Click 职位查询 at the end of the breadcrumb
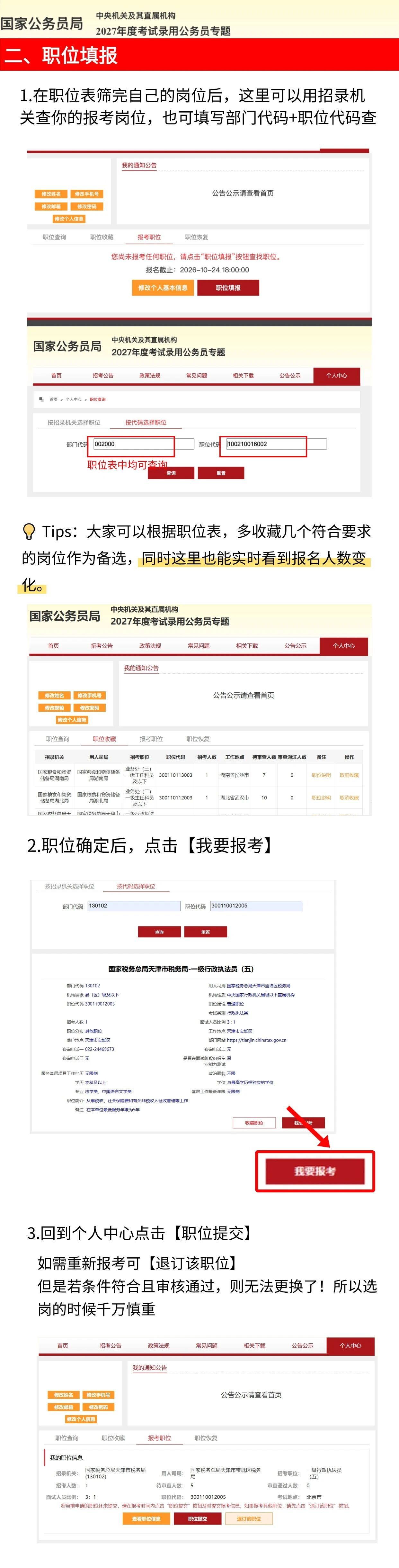 pyautogui.click(x=98, y=400)
